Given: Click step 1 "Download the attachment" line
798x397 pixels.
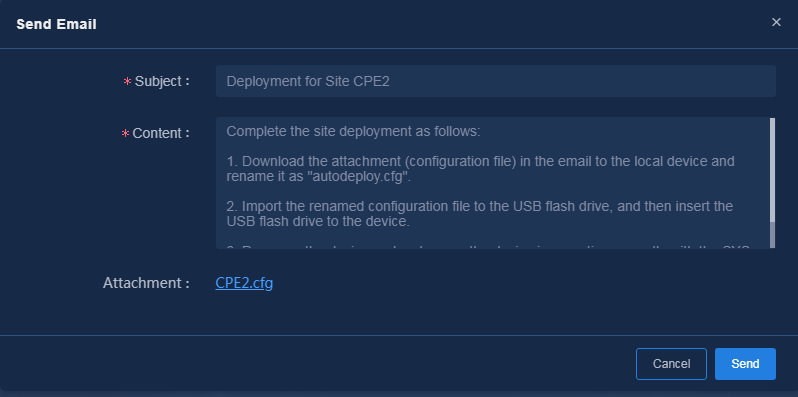Looking at the screenshot, I should (480, 162).
